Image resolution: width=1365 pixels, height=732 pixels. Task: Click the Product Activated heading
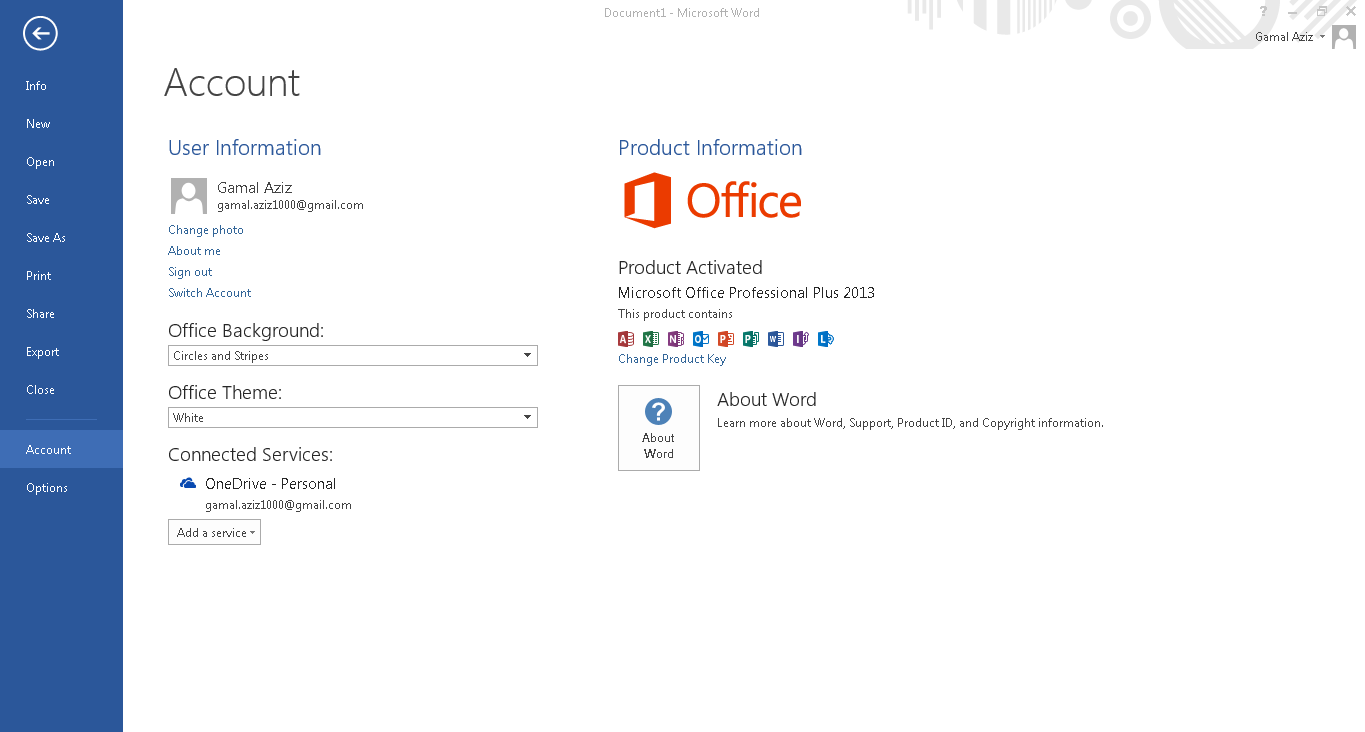tap(690, 268)
